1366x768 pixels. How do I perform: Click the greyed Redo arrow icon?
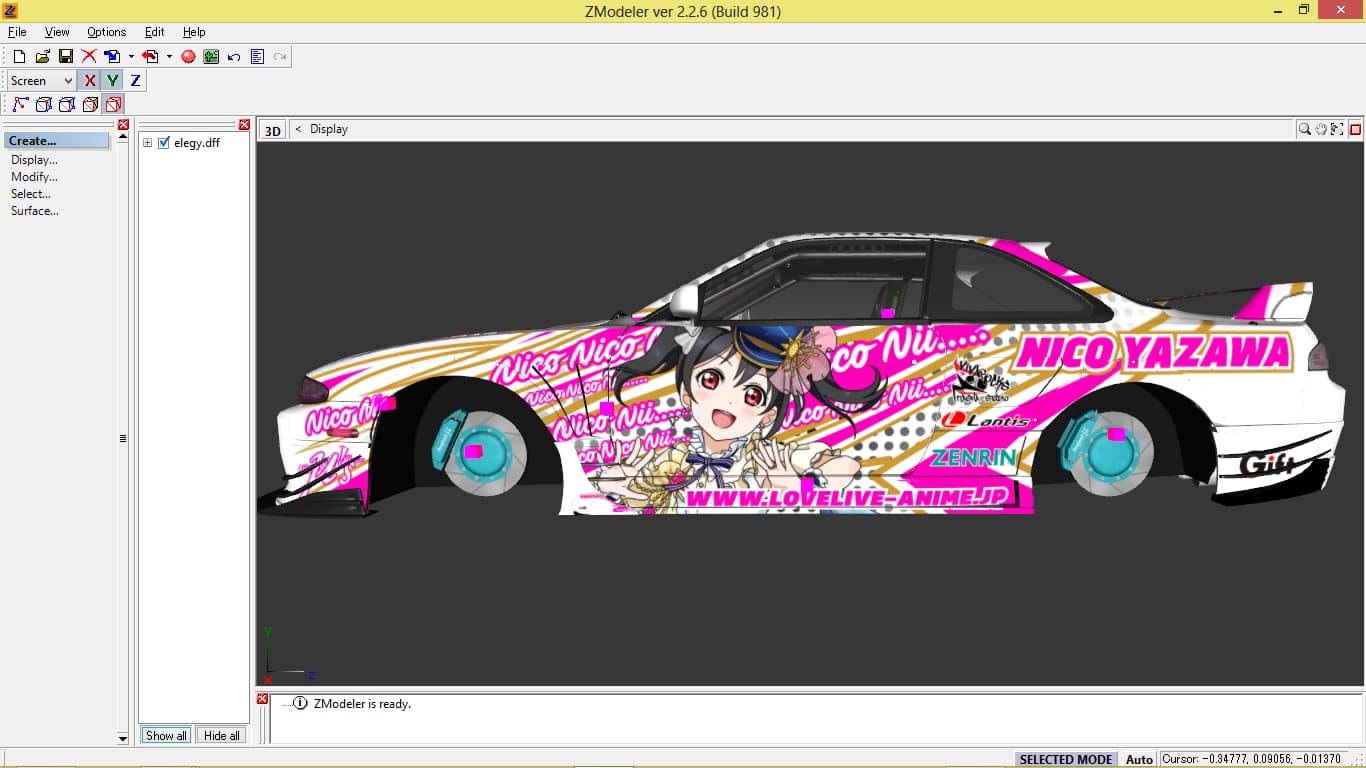(280, 57)
